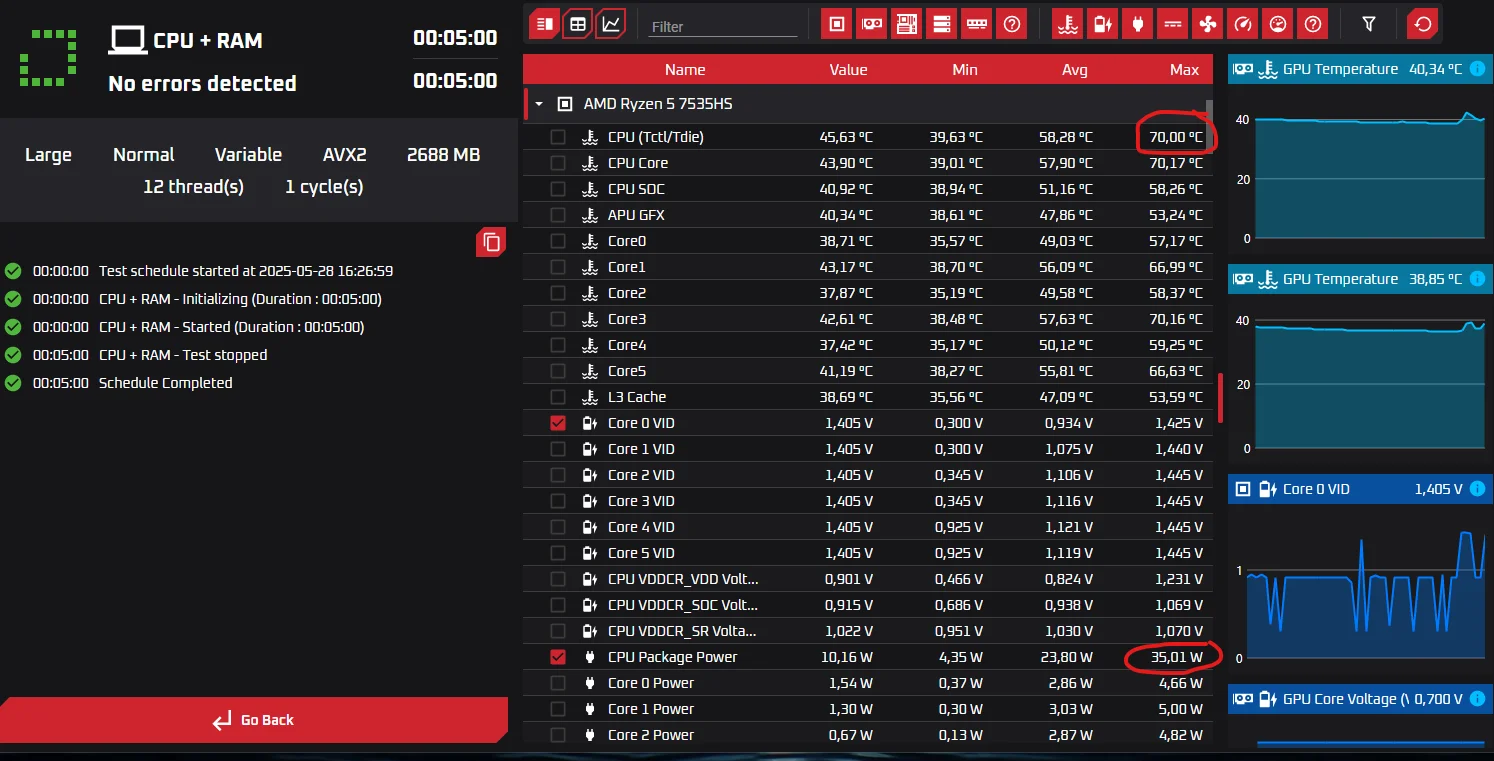The height and width of the screenshot is (761, 1494).
Task: Uncheck the Core 0 VID row checkbox
Action: click(558, 423)
